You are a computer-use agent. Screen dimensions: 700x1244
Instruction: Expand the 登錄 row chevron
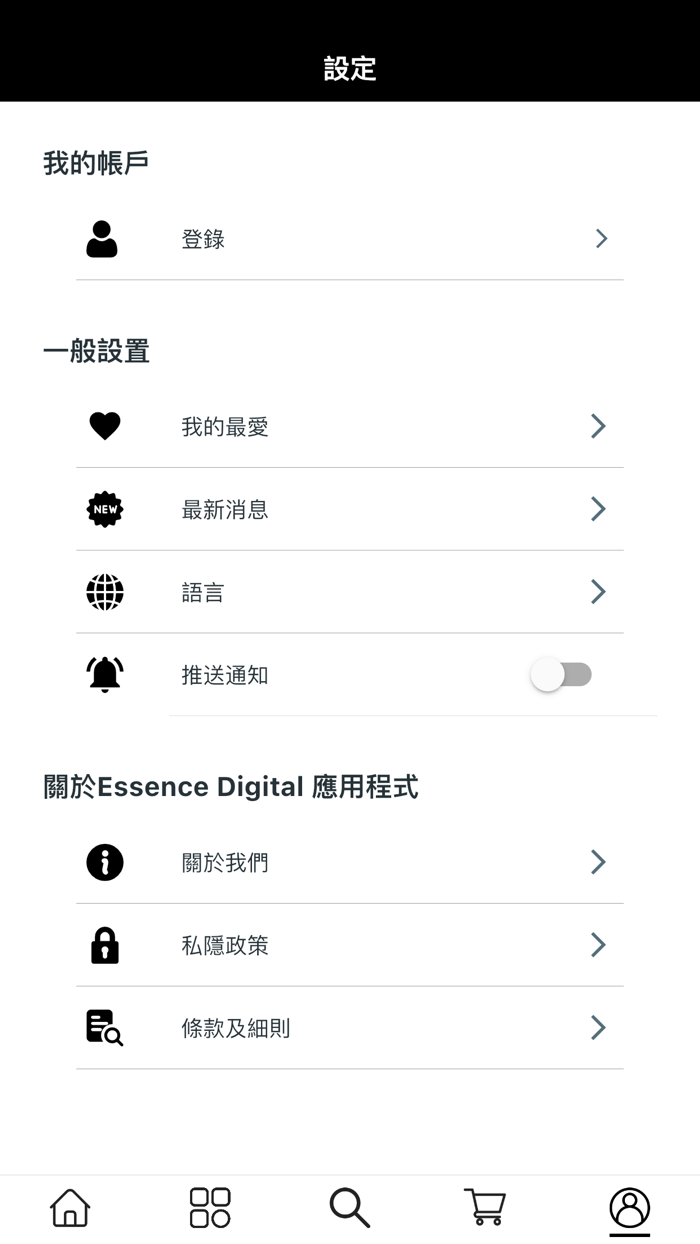point(600,238)
